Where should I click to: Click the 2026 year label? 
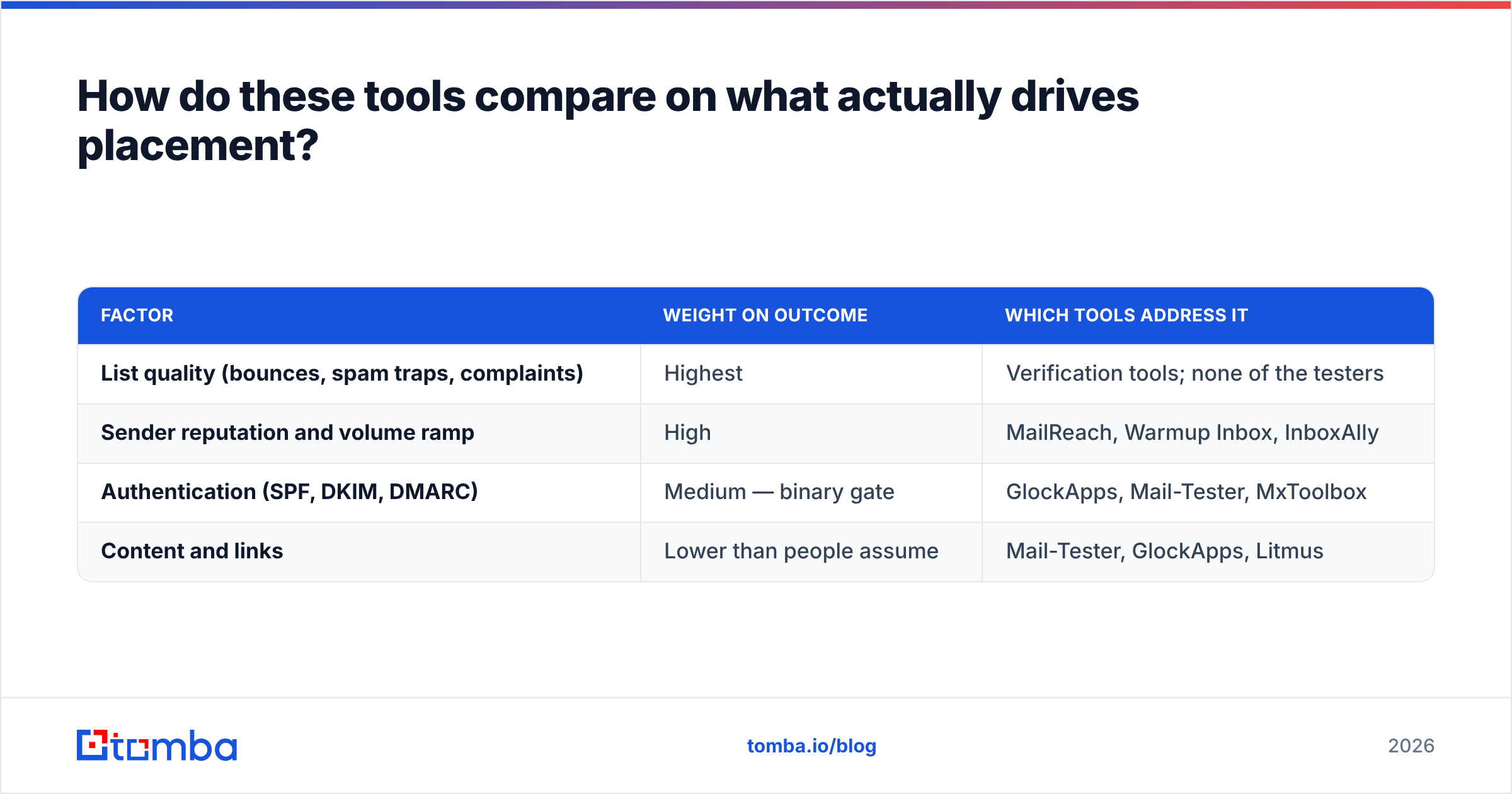click(x=1411, y=746)
